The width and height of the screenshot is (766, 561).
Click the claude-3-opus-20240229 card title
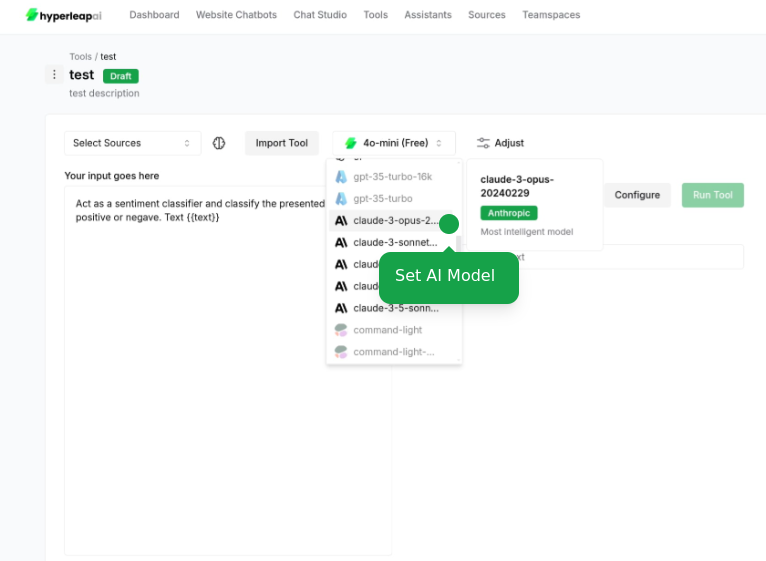tap(517, 186)
